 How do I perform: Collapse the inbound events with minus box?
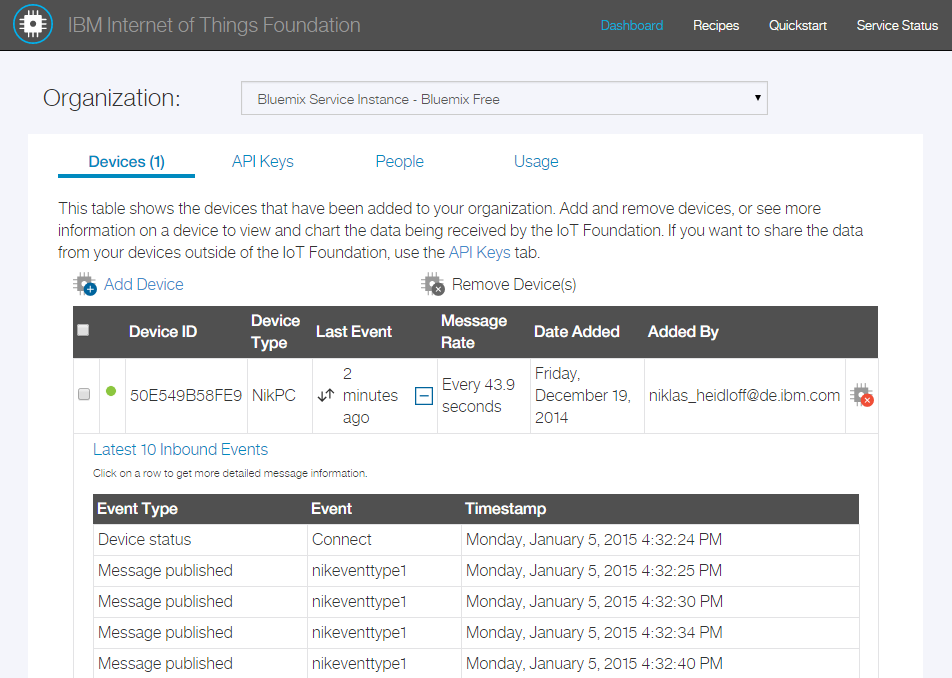point(424,396)
